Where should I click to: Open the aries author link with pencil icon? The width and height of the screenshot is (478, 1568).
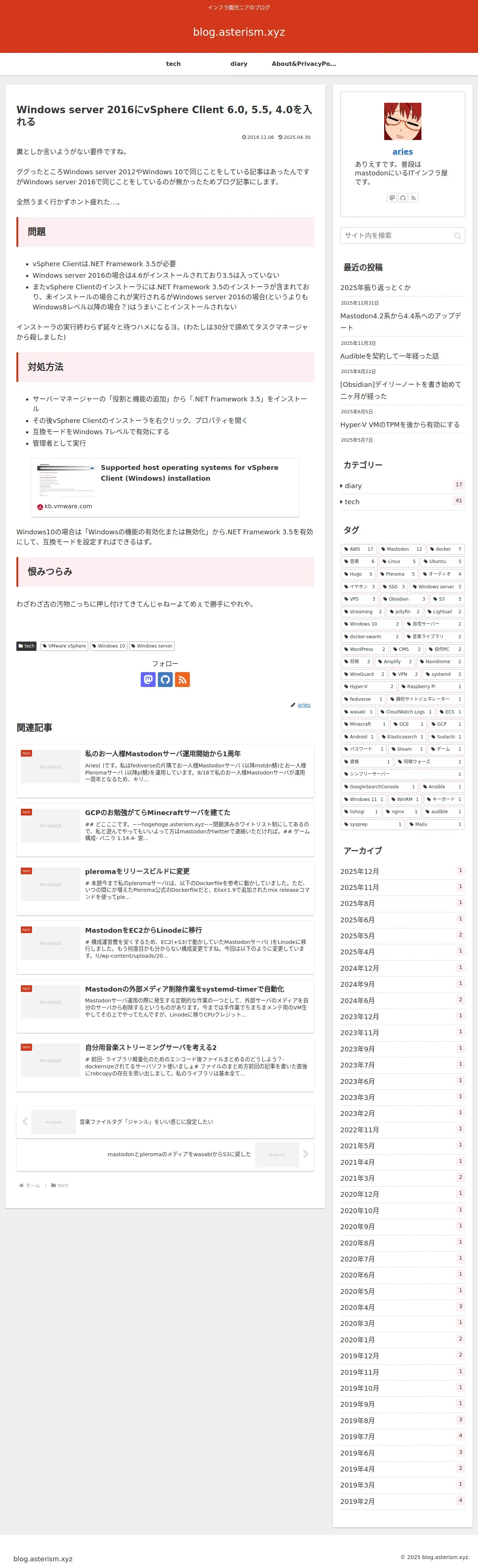coord(304,705)
